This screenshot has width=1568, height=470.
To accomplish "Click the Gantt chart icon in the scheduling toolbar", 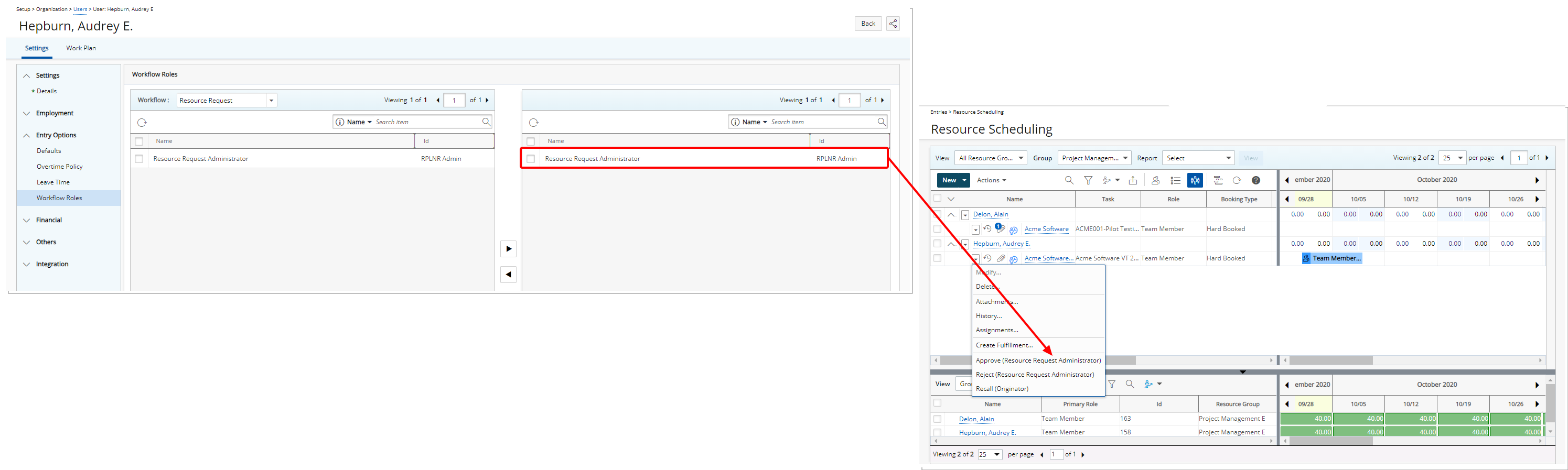I will click(1217, 180).
